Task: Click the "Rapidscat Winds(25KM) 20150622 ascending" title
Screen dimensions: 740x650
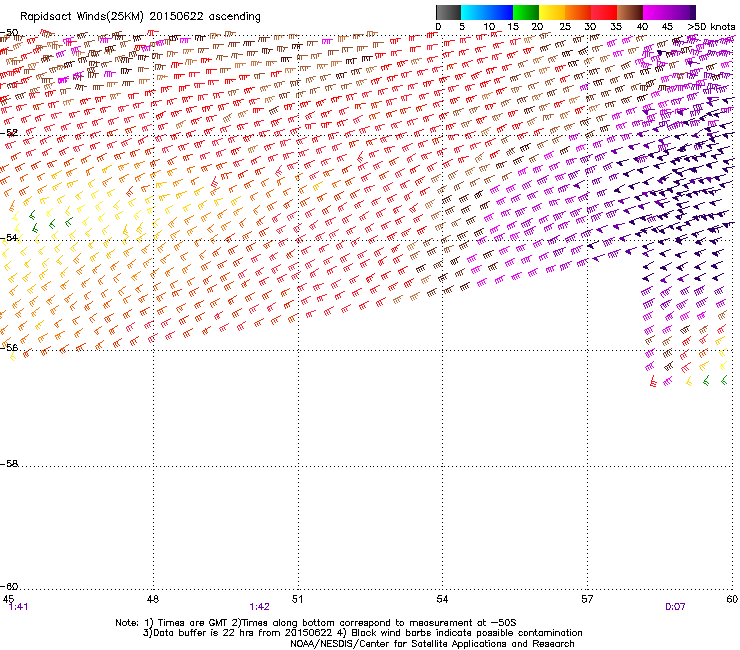Action: pyautogui.click(x=140, y=17)
